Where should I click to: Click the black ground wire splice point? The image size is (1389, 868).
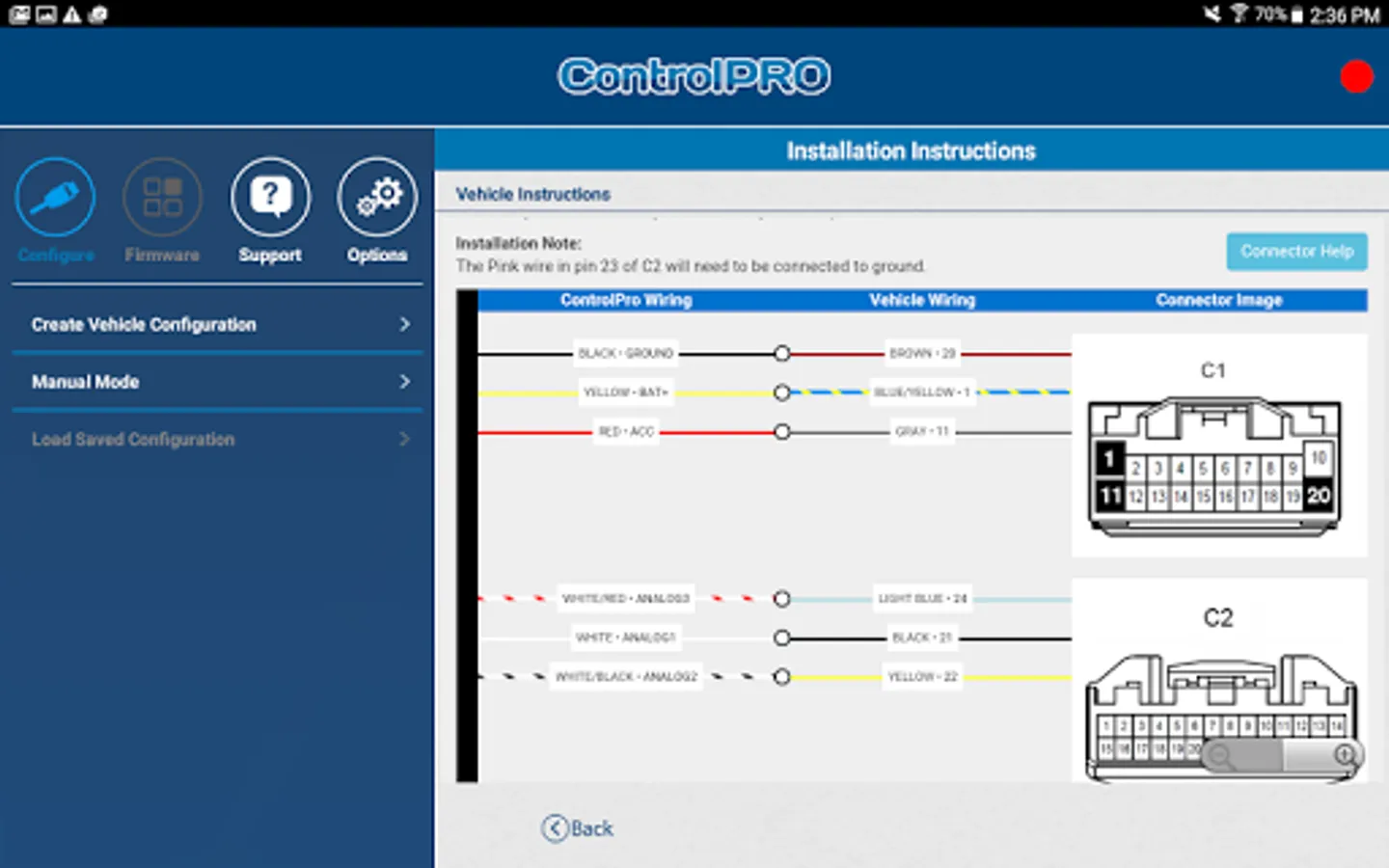tap(782, 354)
